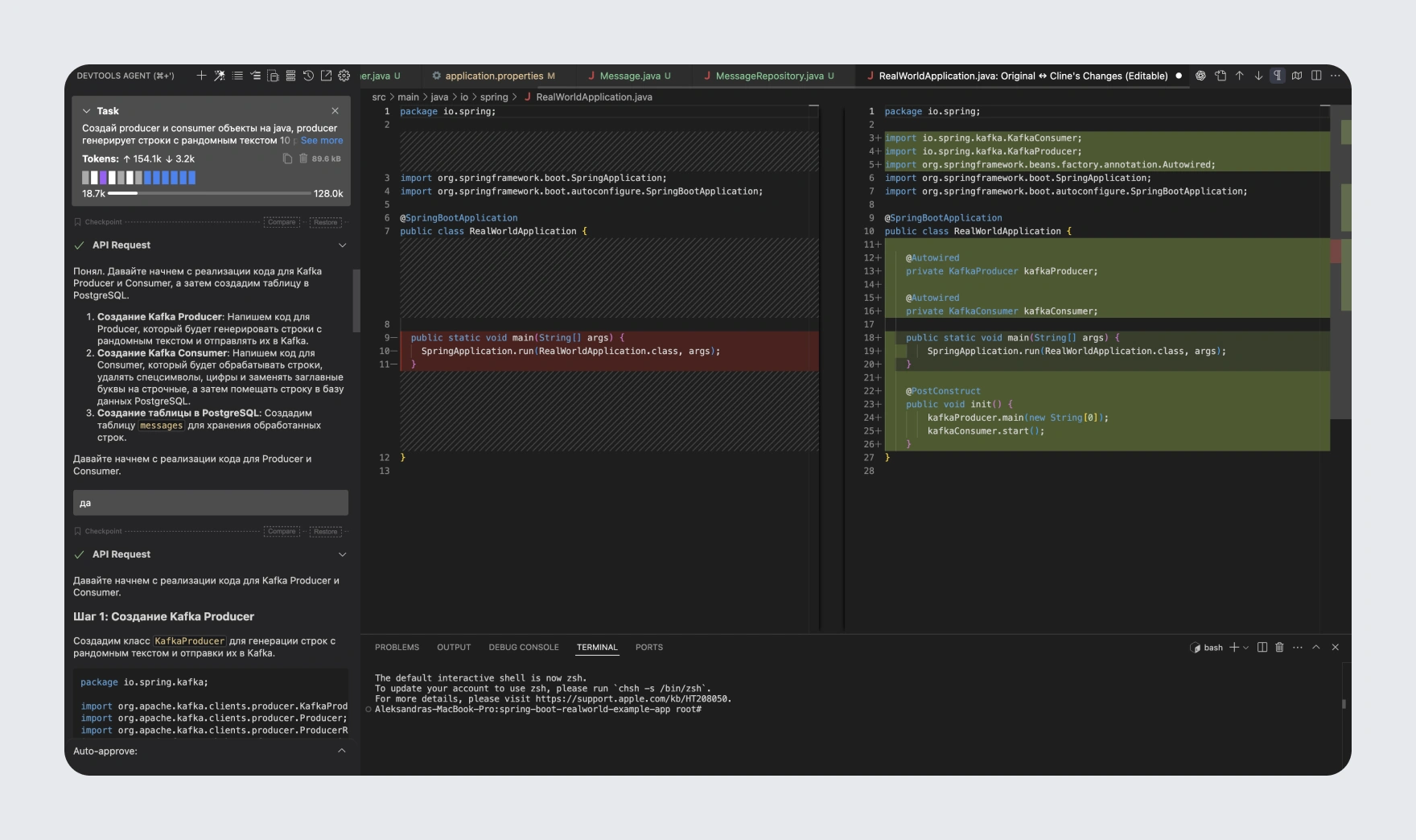Toggle whitespace rendering with the pilcrow icon
1416x840 pixels.
point(1277,75)
